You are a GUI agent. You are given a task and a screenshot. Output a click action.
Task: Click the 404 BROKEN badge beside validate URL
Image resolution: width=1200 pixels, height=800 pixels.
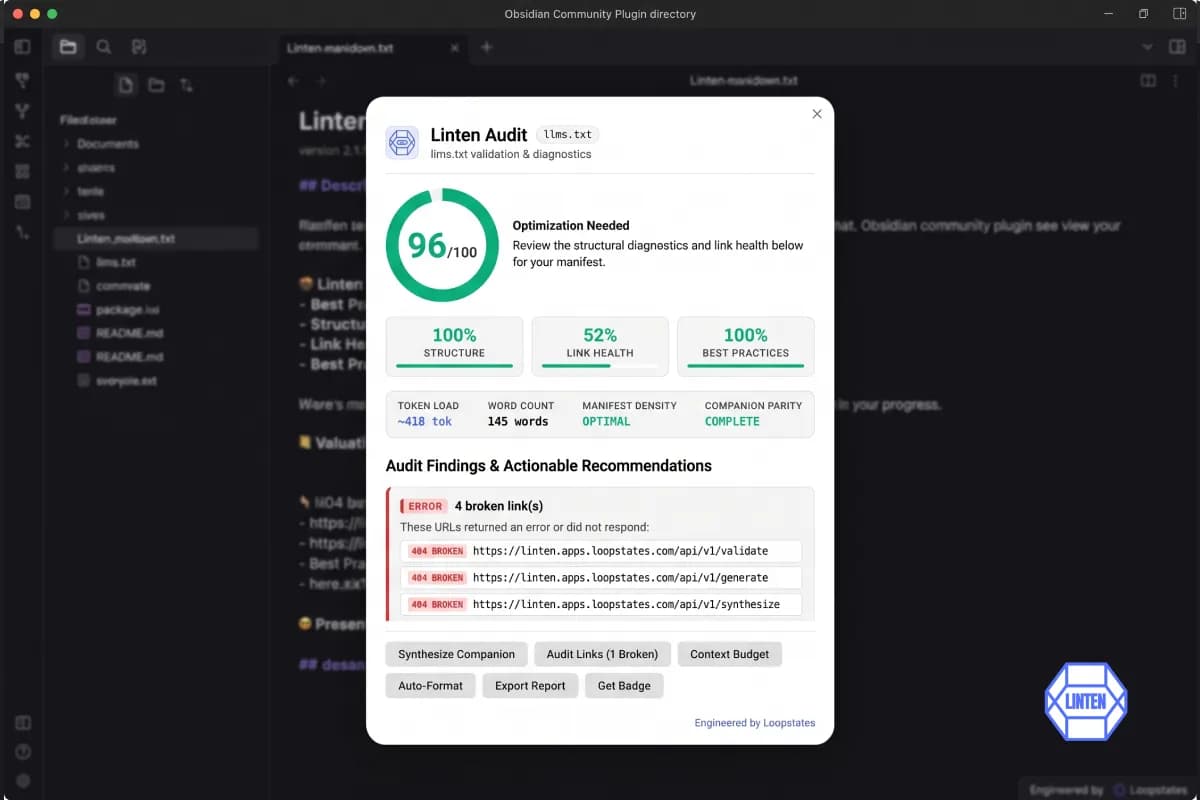[x=437, y=551]
